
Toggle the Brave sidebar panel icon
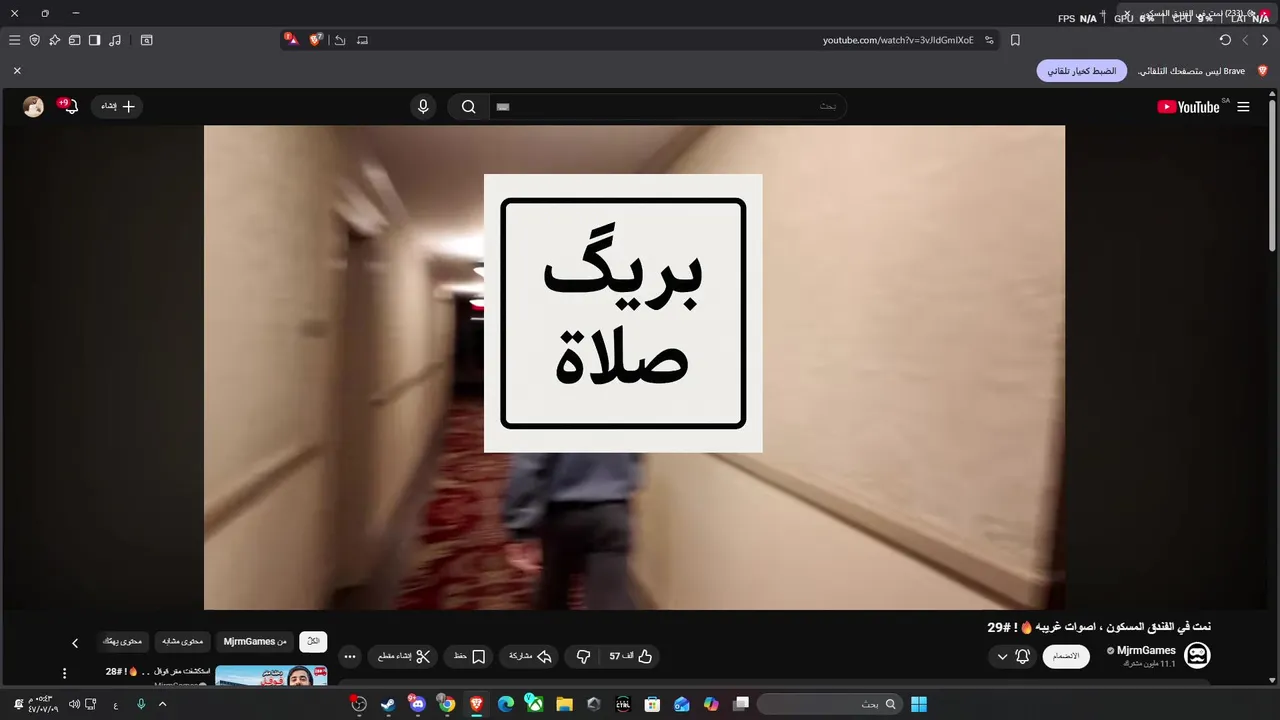point(94,40)
